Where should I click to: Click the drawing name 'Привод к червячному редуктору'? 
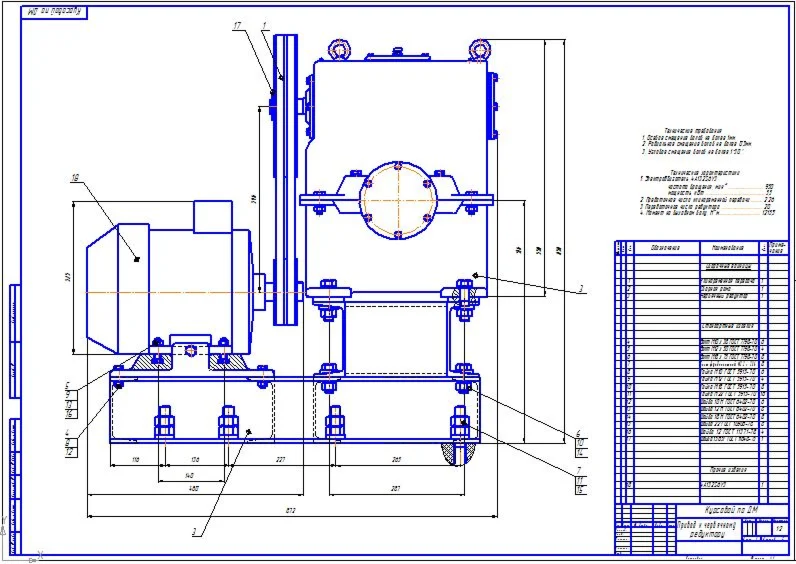pyautogui.click(x=706, y=529)
